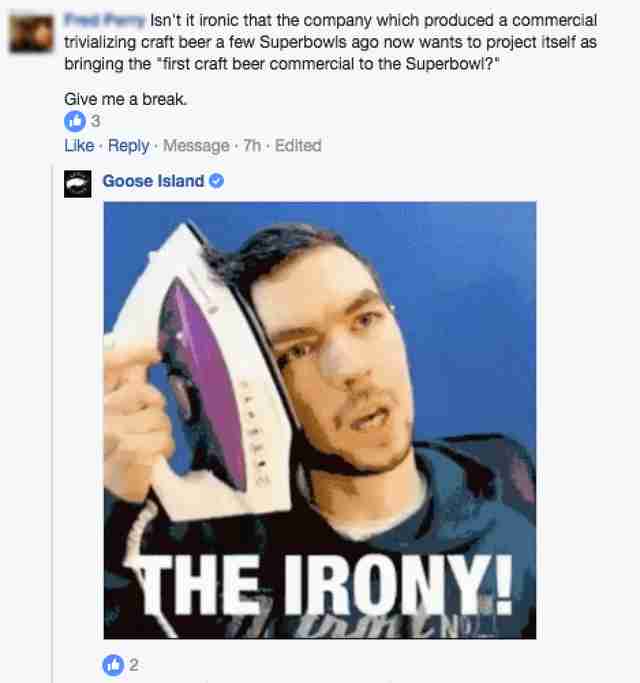View who reacted by clicking count 2

click(134, 665)
